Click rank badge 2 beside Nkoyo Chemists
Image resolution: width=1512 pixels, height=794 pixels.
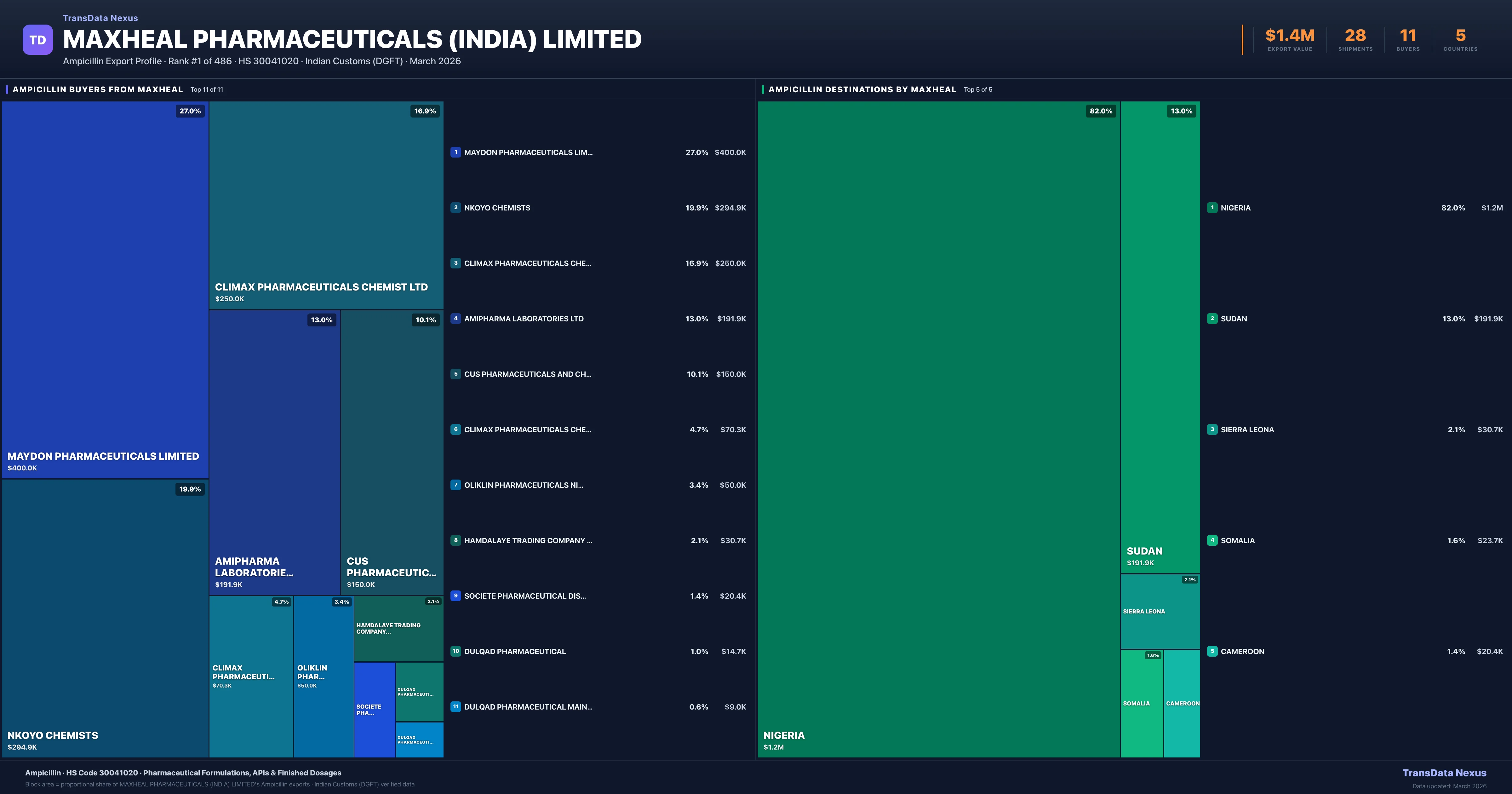(x=455, y=207)
